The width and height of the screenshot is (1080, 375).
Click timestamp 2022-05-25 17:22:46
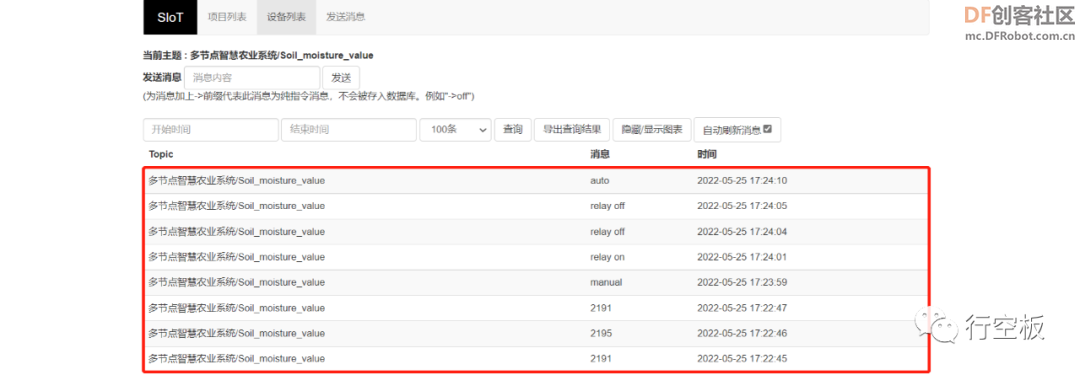pyautogui.click(x=742, y=333)
